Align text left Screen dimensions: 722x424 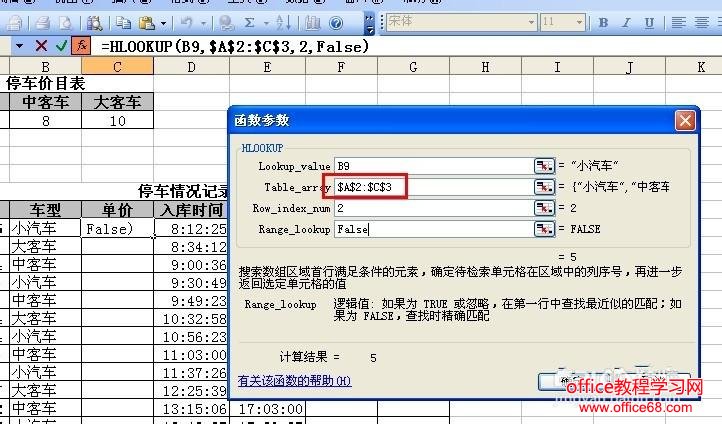point(678,22)
